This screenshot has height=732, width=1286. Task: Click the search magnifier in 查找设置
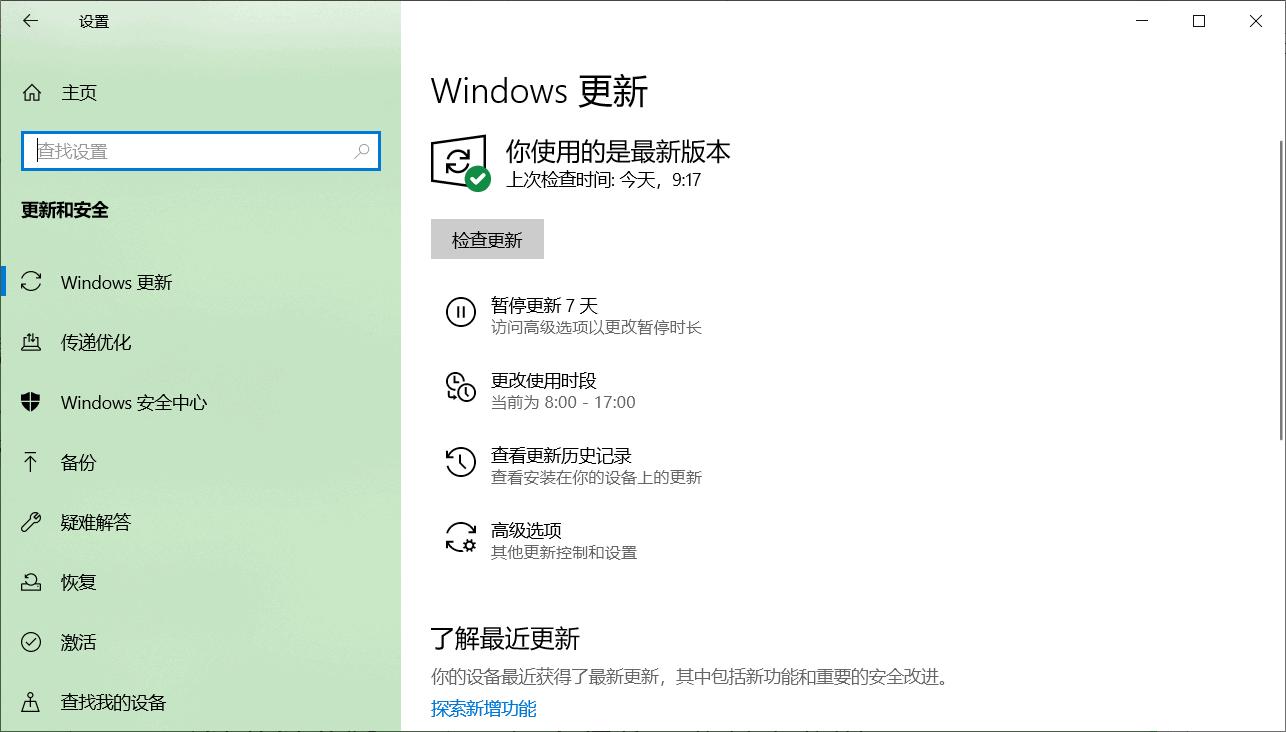click(361, 151)
